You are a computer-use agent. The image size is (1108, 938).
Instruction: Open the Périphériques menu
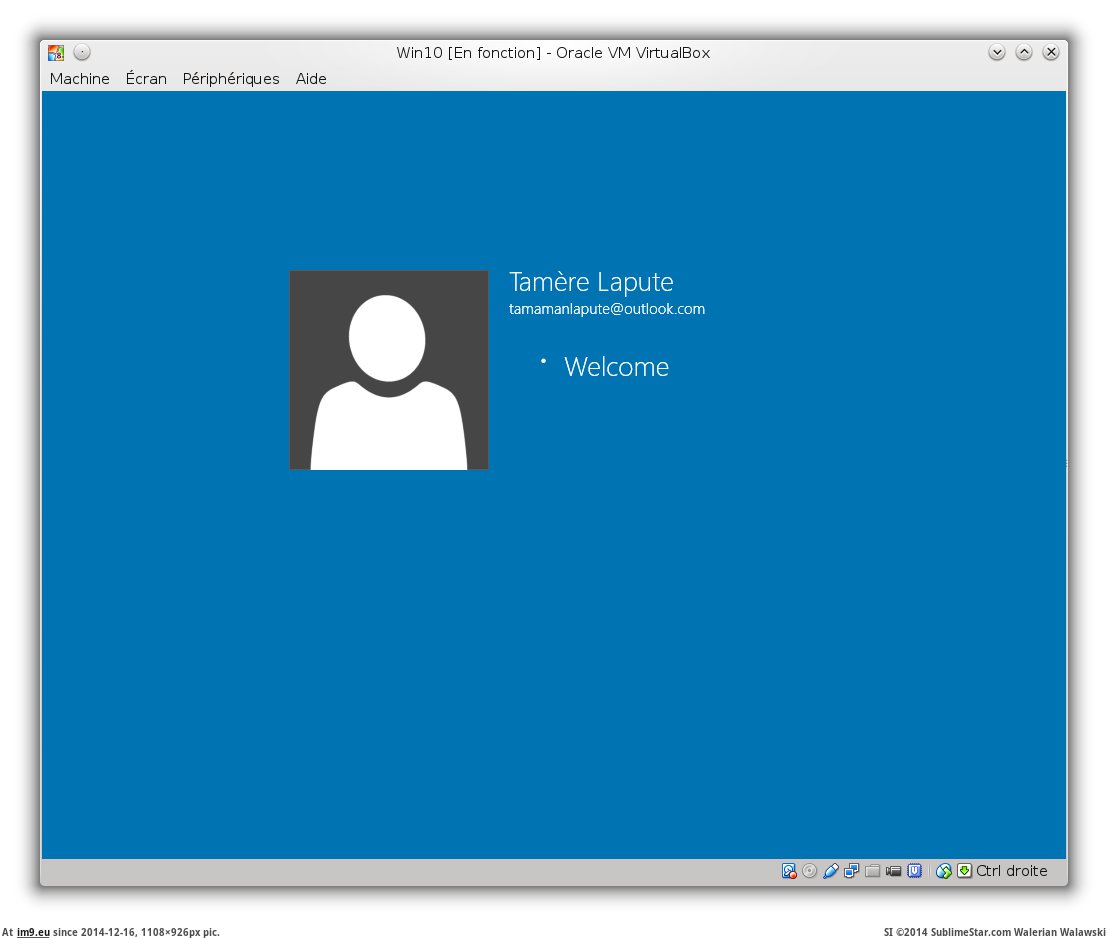coord(231,79)
